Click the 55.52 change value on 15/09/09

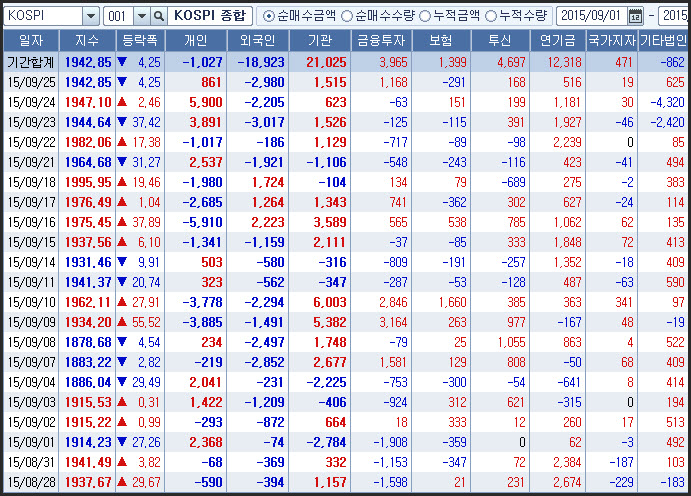coord(146,322)
